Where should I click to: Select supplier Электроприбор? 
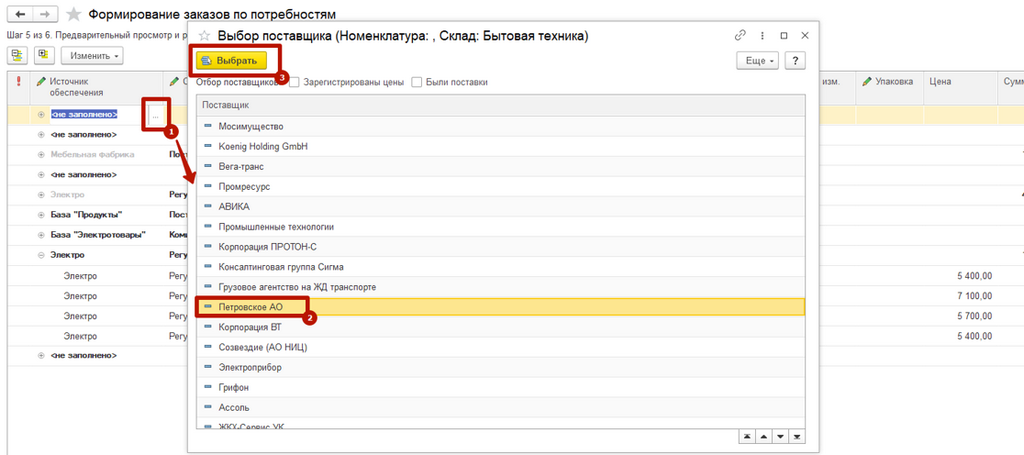coord(500,368)
